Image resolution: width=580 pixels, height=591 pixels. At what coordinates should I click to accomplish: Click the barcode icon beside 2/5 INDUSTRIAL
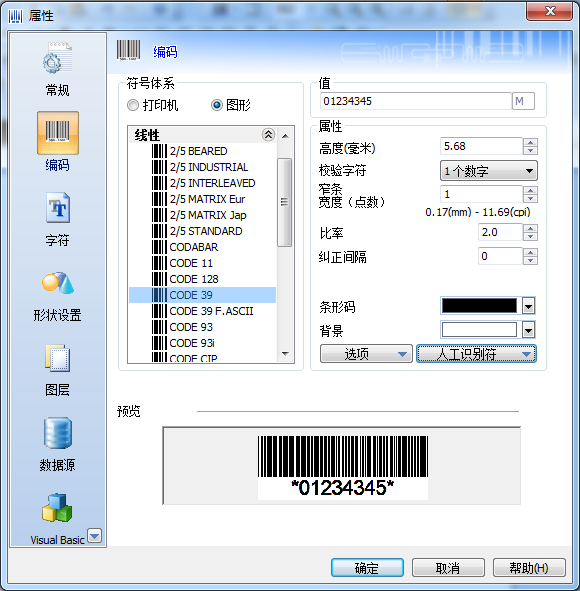click(159, 167)
